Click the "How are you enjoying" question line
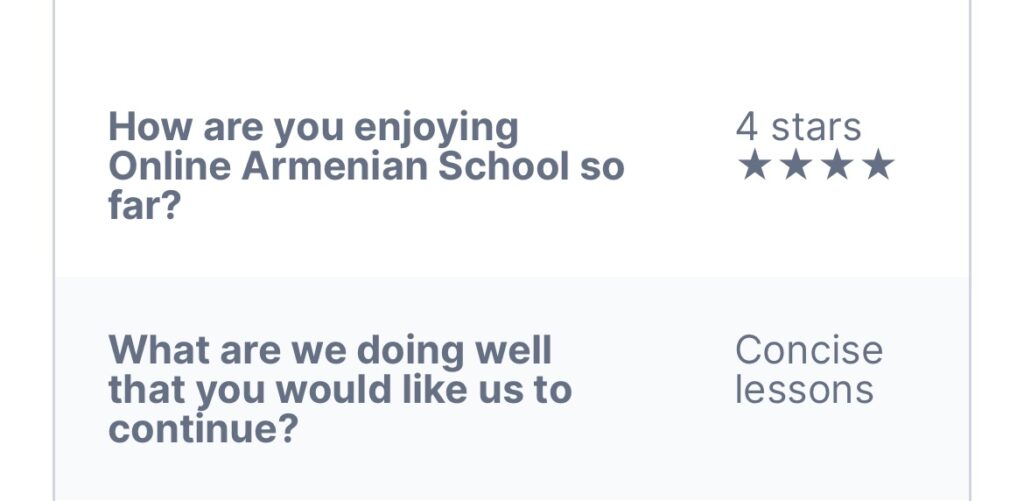Image resolution: width=1024 pixels, height=501 pixels. 313,128
